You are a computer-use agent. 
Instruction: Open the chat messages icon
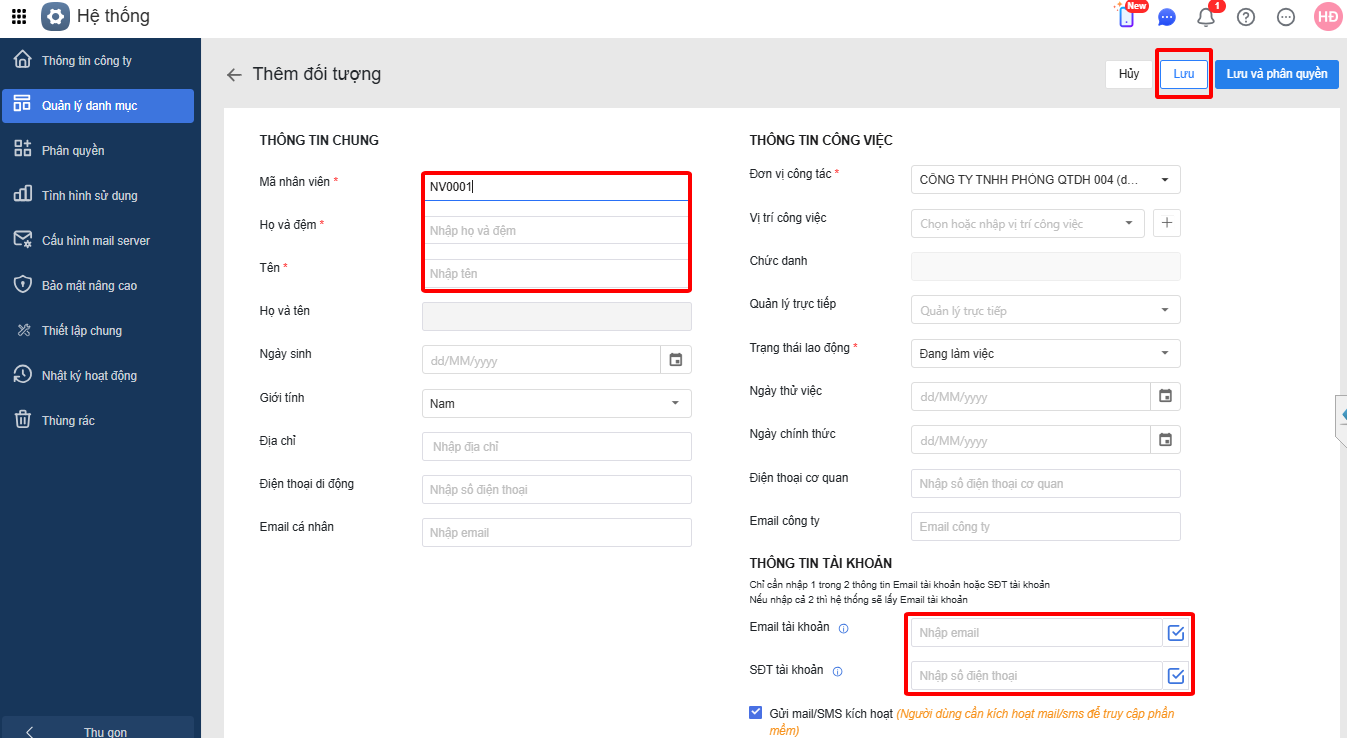tap(1167, 17)
